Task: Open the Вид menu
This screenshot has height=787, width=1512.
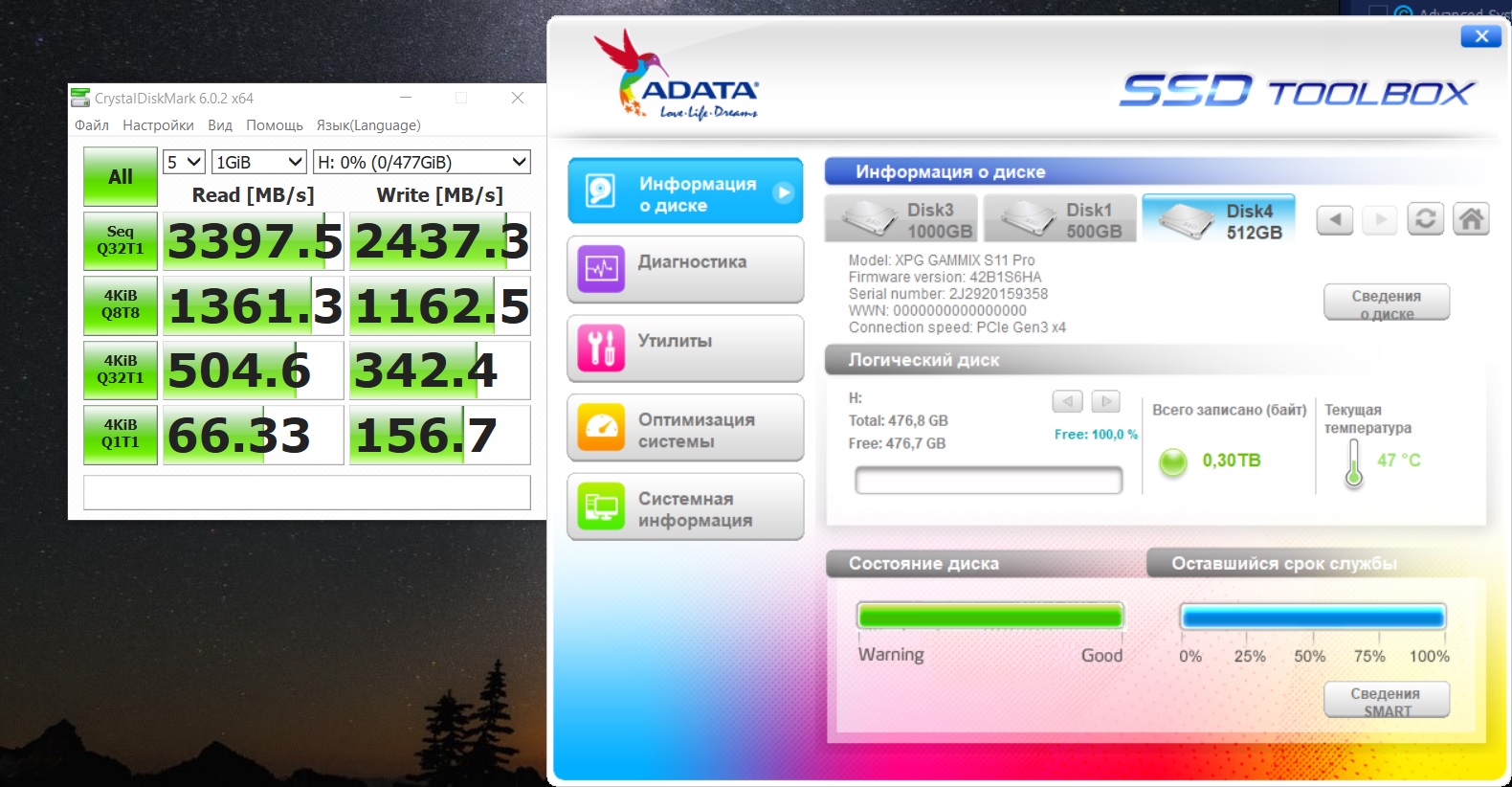Action: [x=220, y=125]
